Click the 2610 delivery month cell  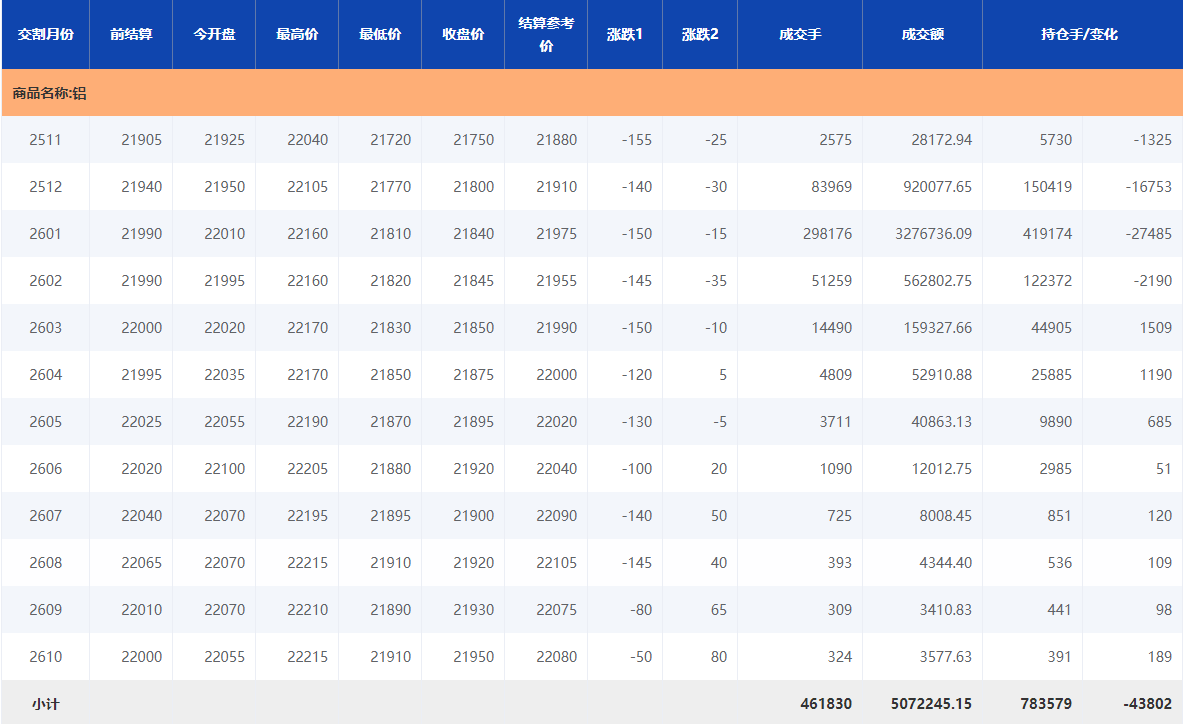[x=45, y=657]
